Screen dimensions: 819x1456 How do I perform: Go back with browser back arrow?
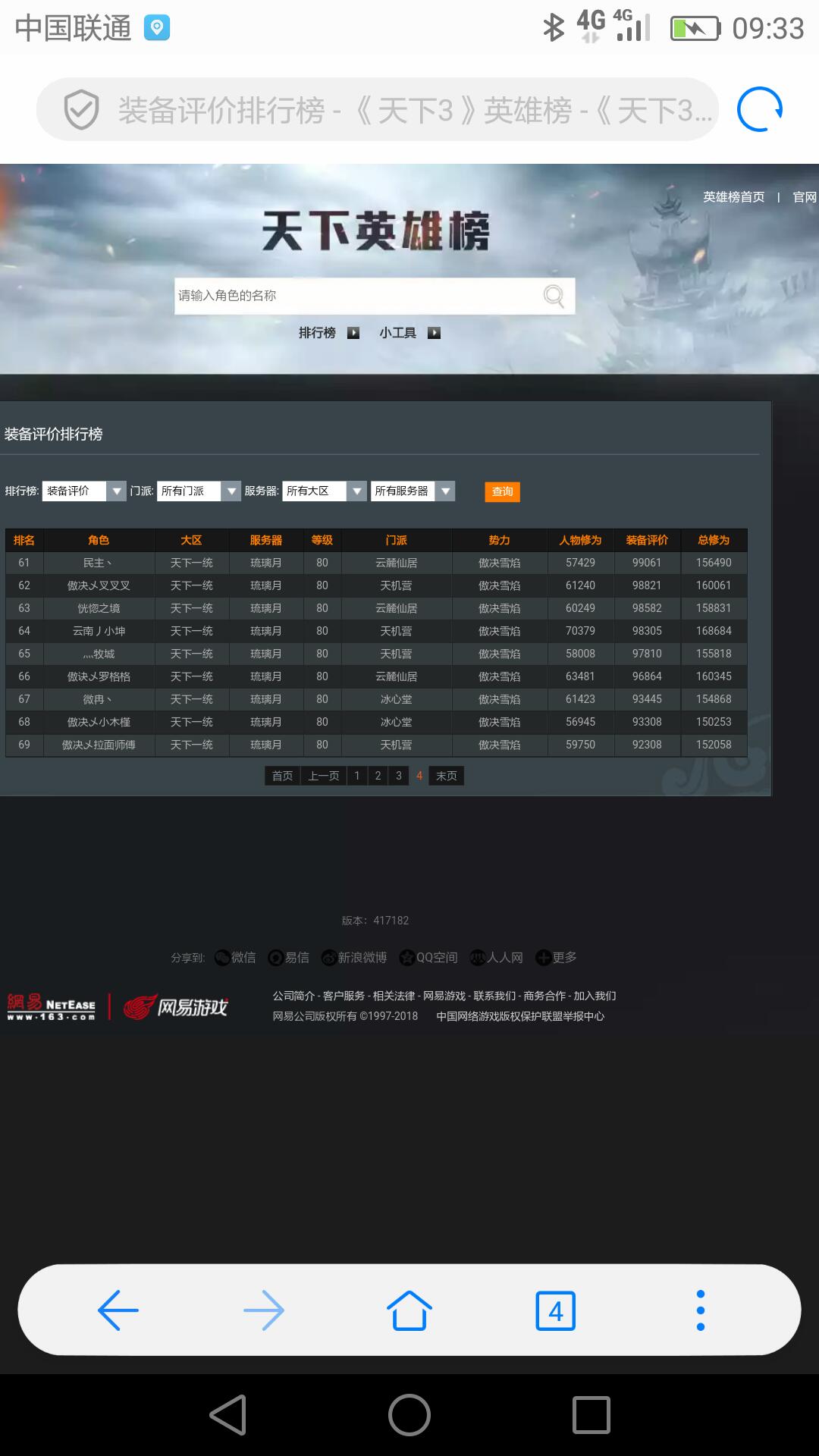coord(118,1310)
